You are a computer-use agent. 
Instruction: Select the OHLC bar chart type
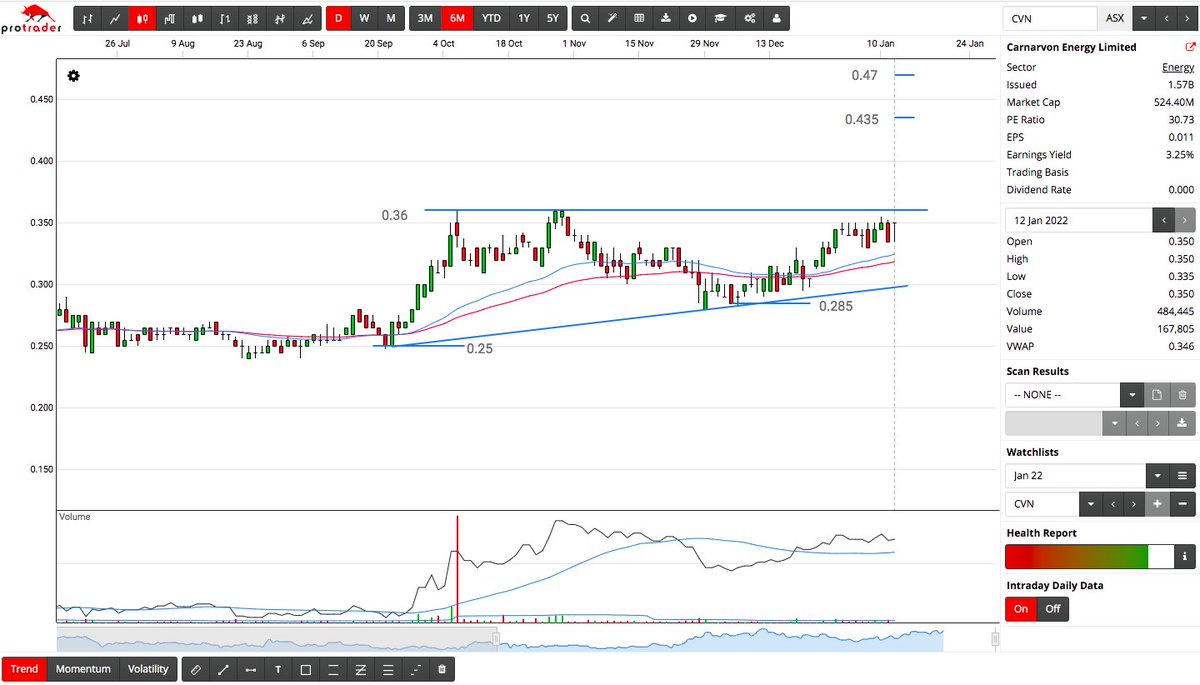pos(88,18)
